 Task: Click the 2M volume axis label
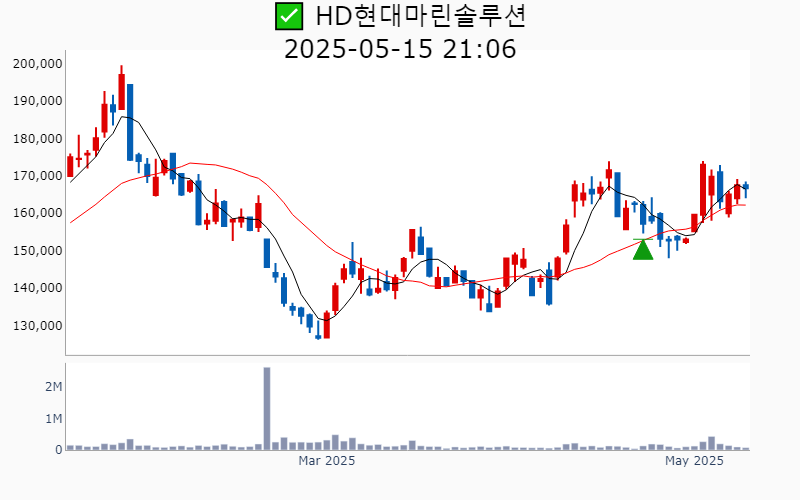coord(54,387)
